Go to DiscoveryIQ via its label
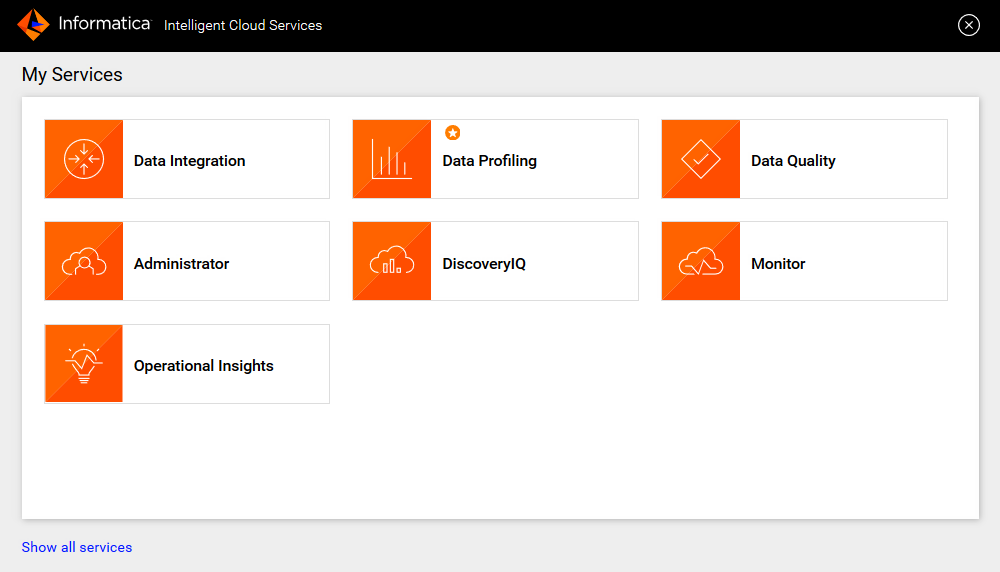This screenshot has height=572, width=1000. (x=484, y=264)
